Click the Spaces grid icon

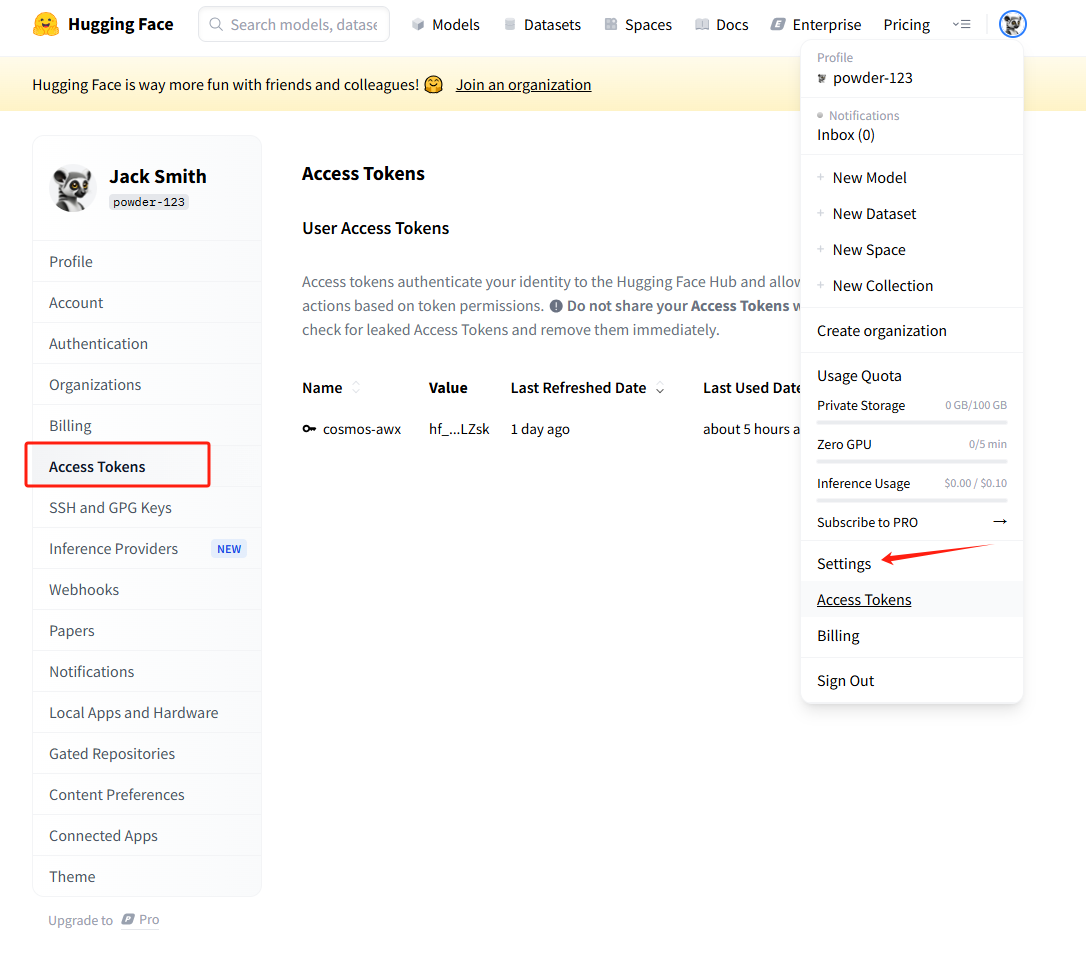[610, 24]
